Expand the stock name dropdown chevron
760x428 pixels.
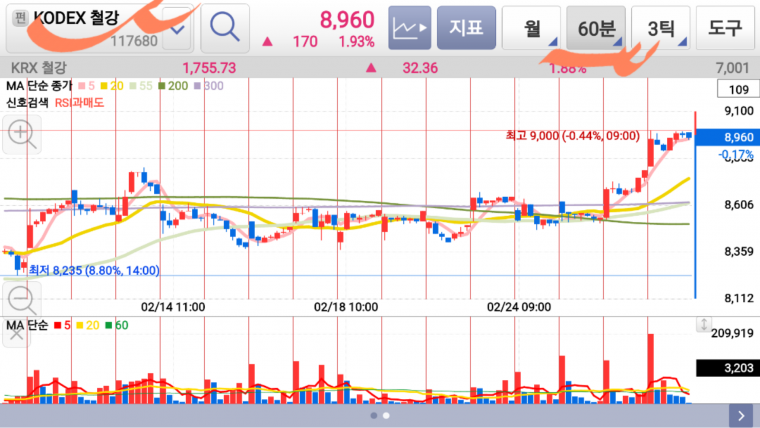click(x=177, y=29)
